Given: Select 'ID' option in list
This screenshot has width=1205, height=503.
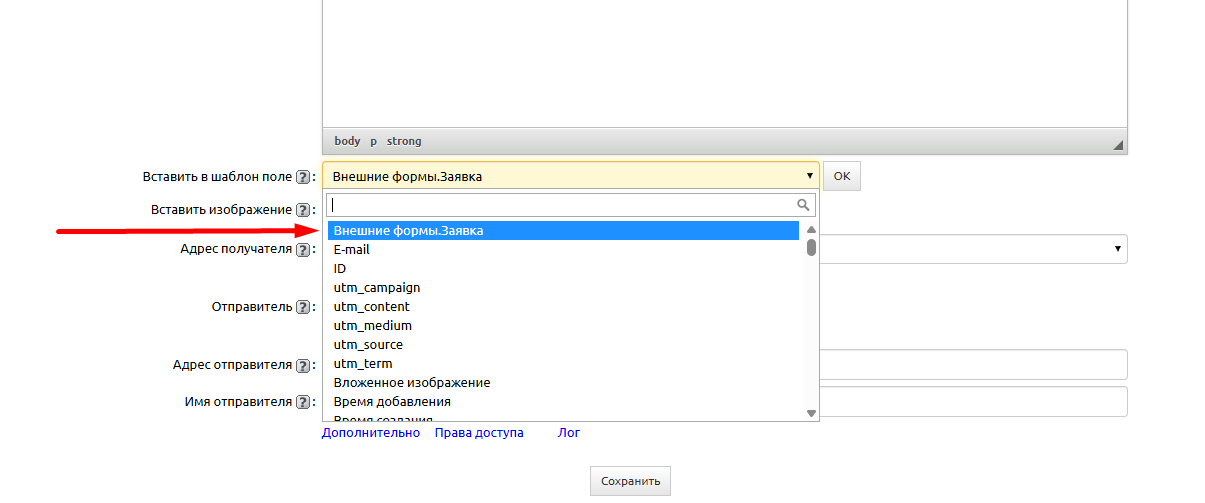Looking at the screenshot, I should [563, 268].
